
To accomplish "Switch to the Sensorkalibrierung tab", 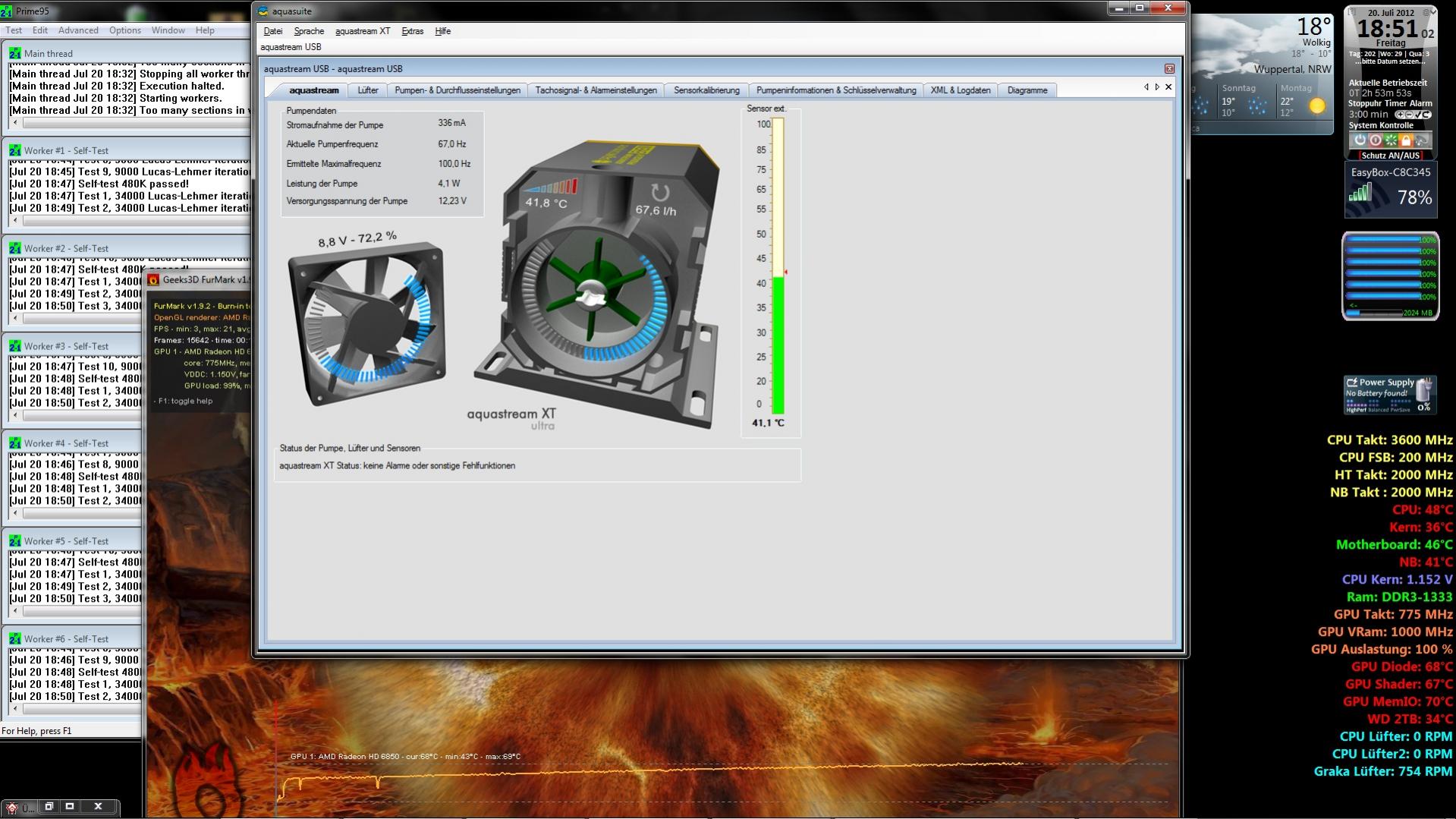I will [x=706, y=90].
